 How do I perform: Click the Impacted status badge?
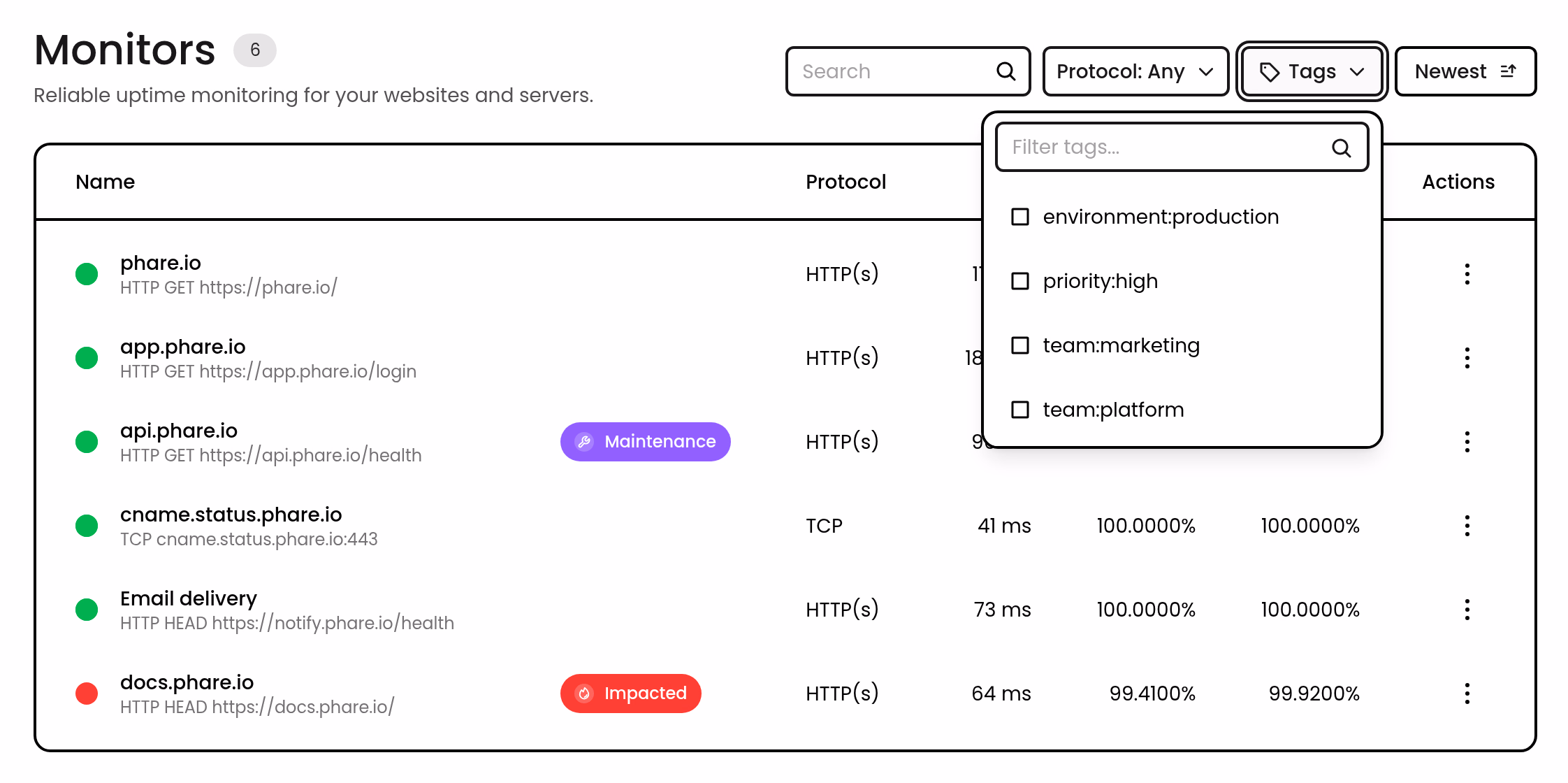tap(630, 694)
